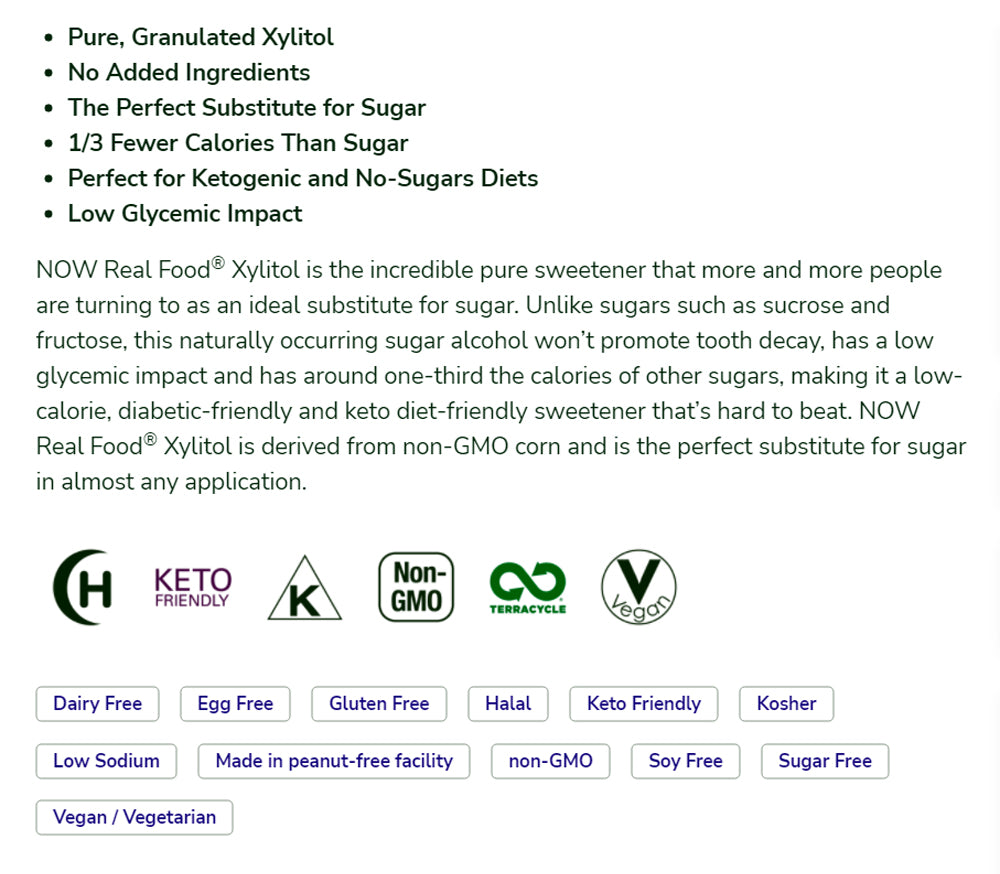Click the Sugar Free tag
Viewport: 1000px width, 874px height.
pos(825,760)
